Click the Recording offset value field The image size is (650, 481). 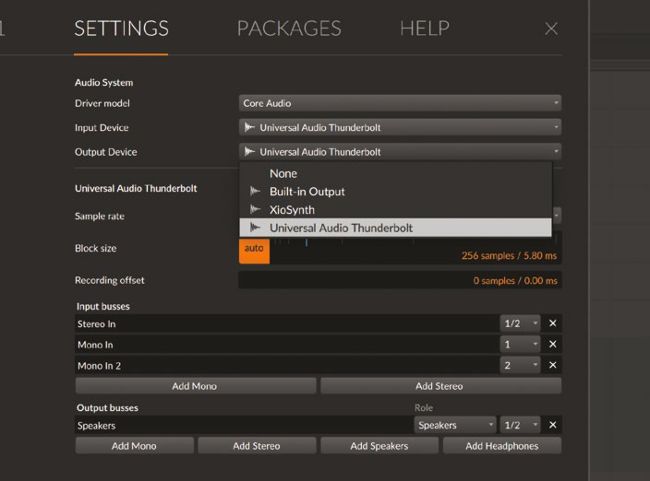[x=400, y=281]
